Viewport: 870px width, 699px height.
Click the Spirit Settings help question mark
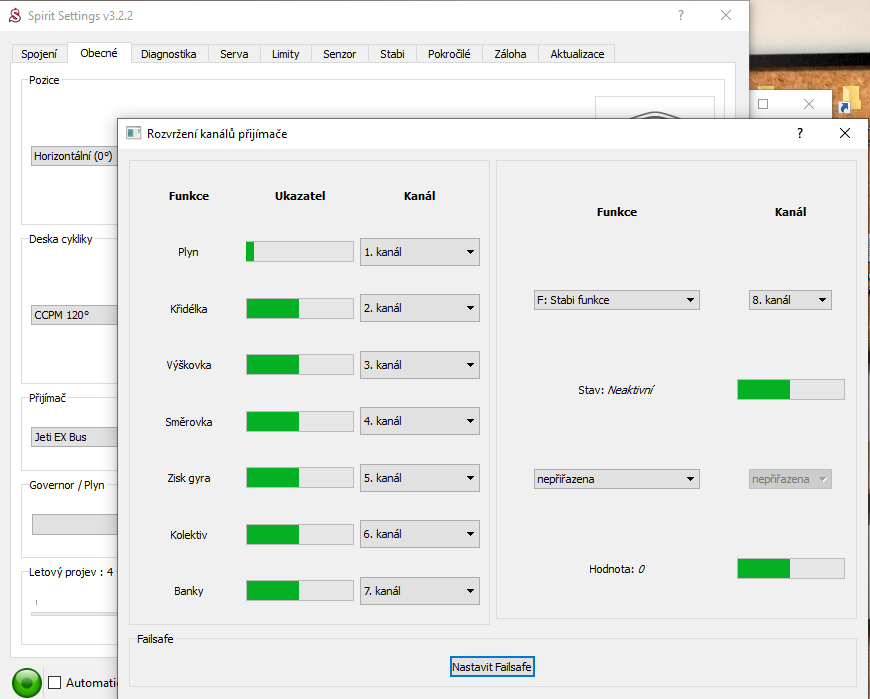681,16
